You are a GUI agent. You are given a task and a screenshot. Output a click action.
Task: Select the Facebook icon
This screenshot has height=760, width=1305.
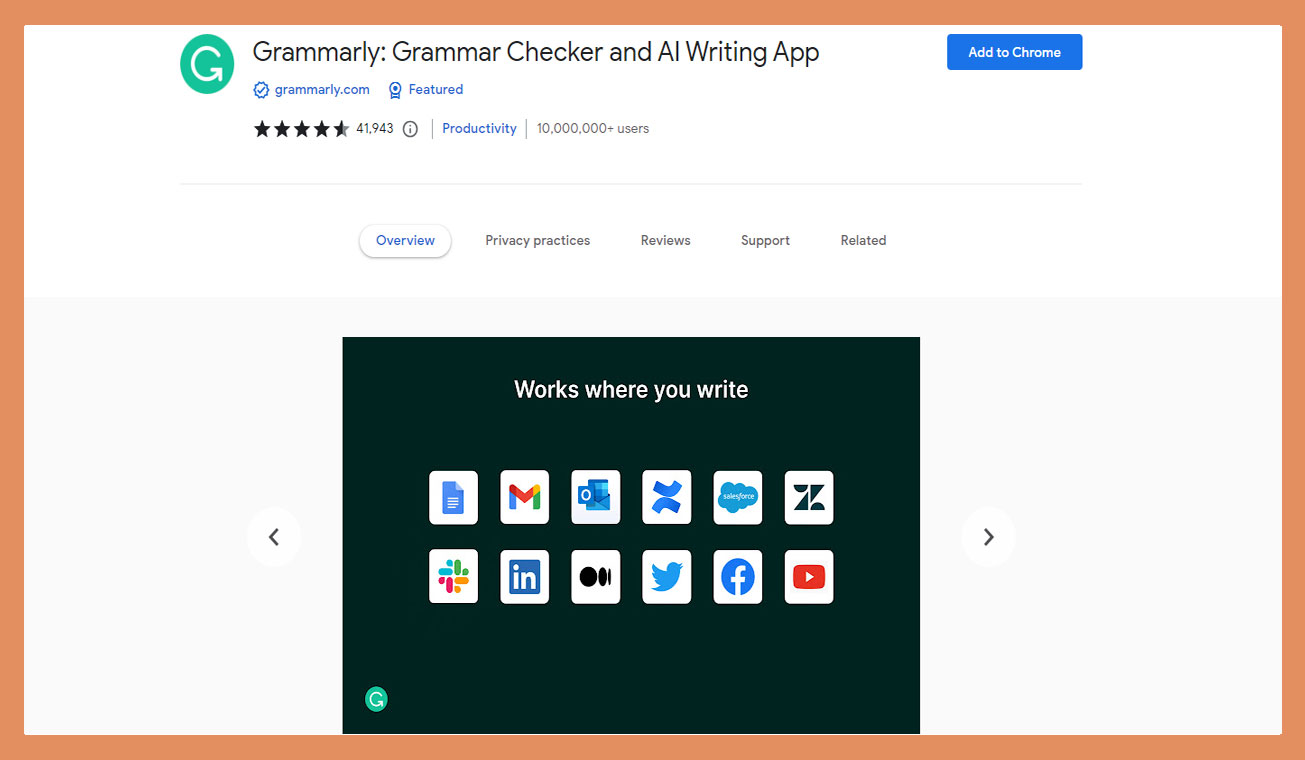click(737, 576)
